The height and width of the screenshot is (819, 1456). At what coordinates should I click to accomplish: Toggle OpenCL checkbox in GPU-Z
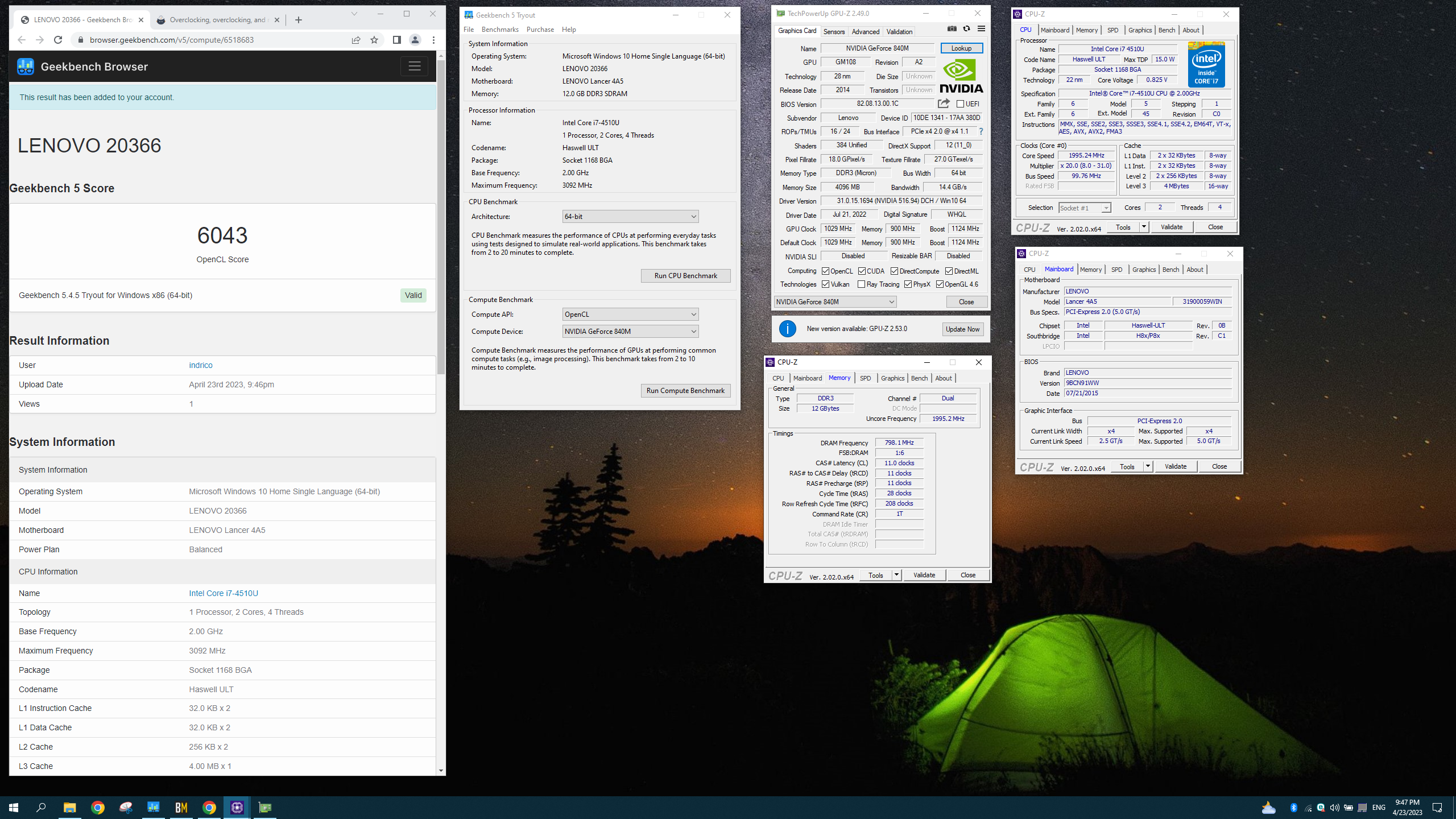point(825,271)
